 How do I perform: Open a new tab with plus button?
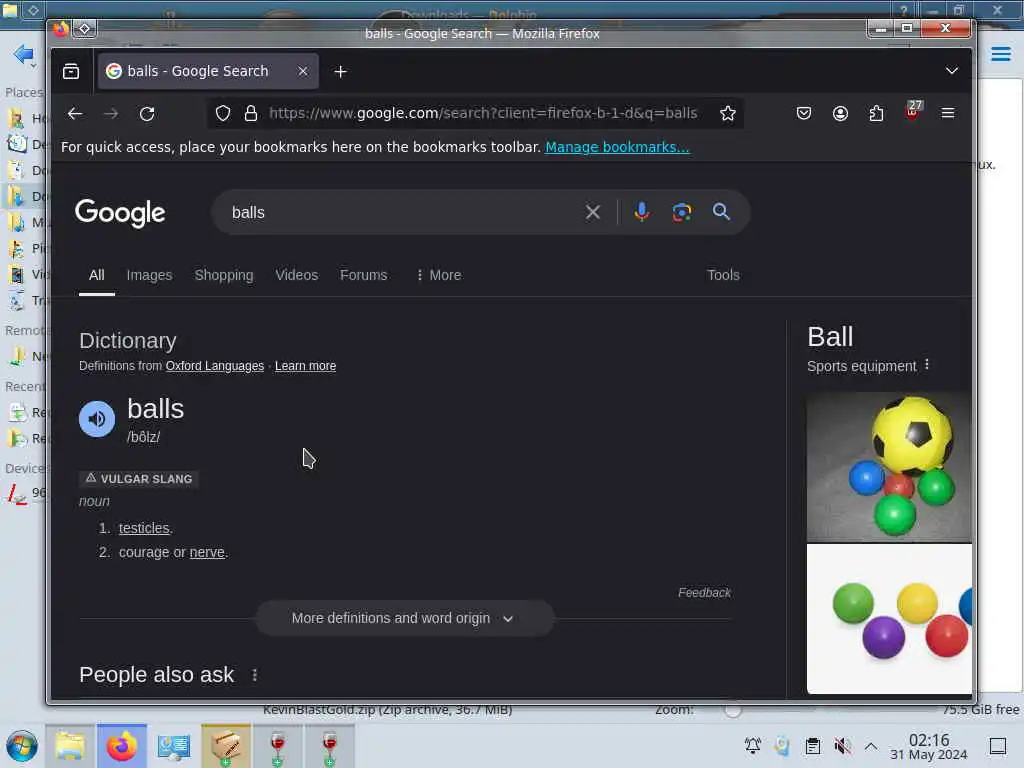340,72
